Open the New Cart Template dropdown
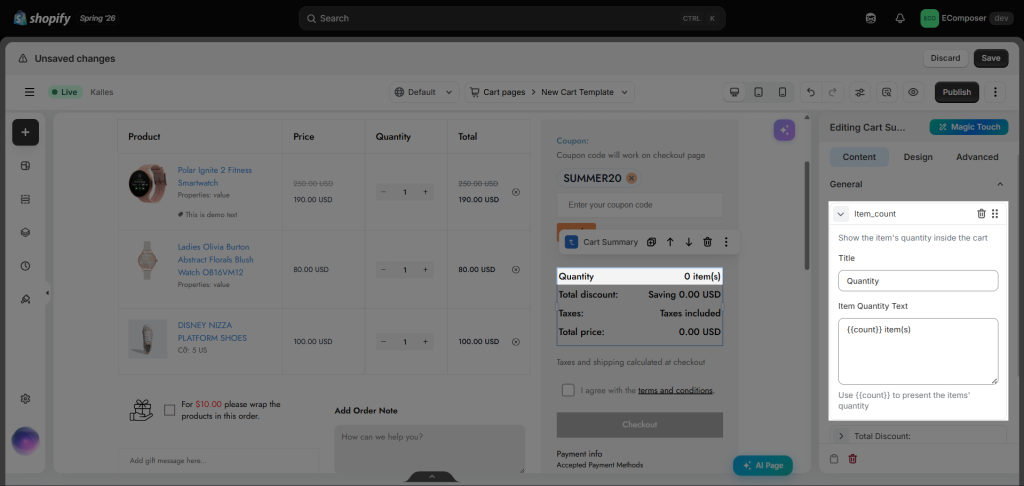 (x=584, y=92)
